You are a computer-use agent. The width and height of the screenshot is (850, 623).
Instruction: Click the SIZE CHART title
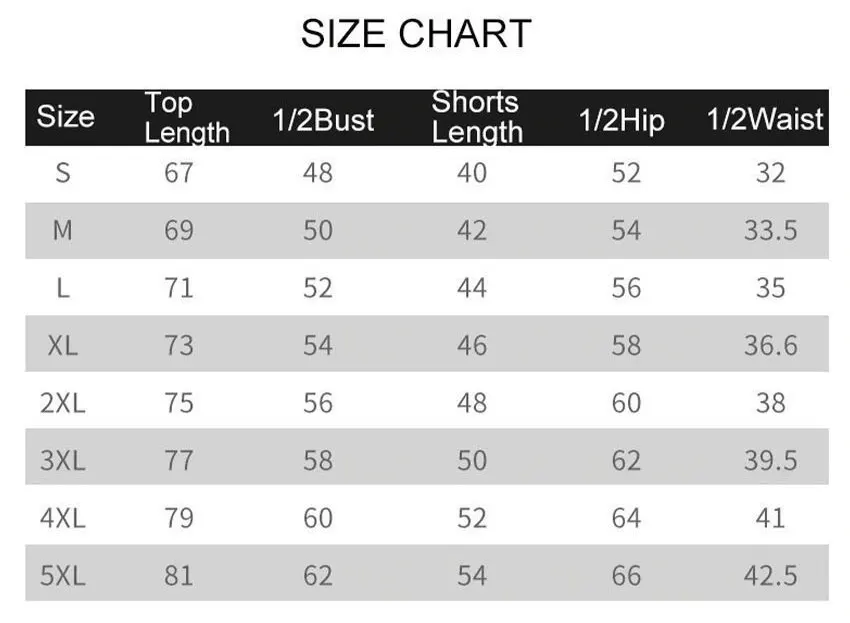[x=415, y=34]
